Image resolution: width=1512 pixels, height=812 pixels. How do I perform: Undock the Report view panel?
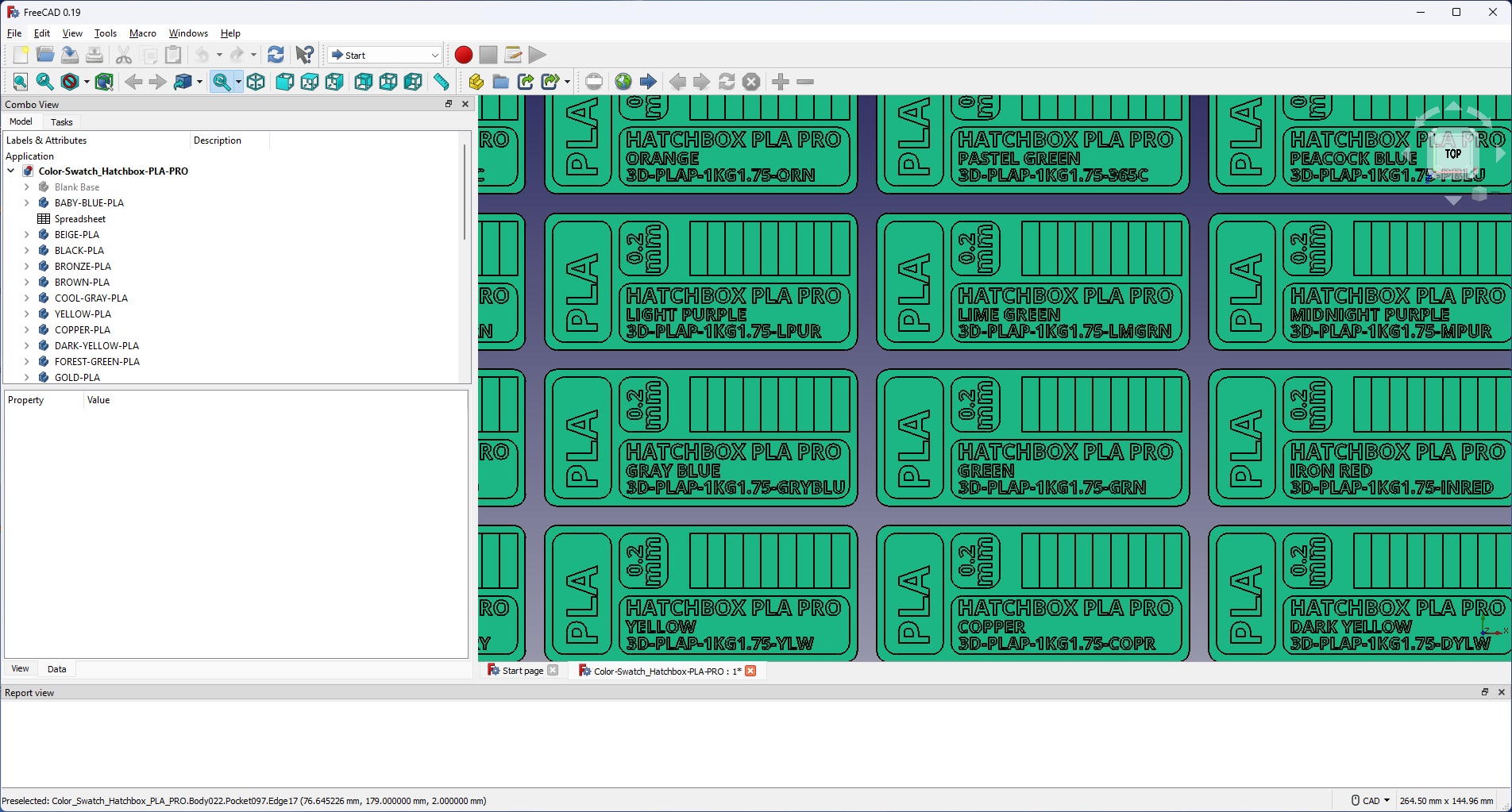pyautogui.click(x=1485, y=692)
